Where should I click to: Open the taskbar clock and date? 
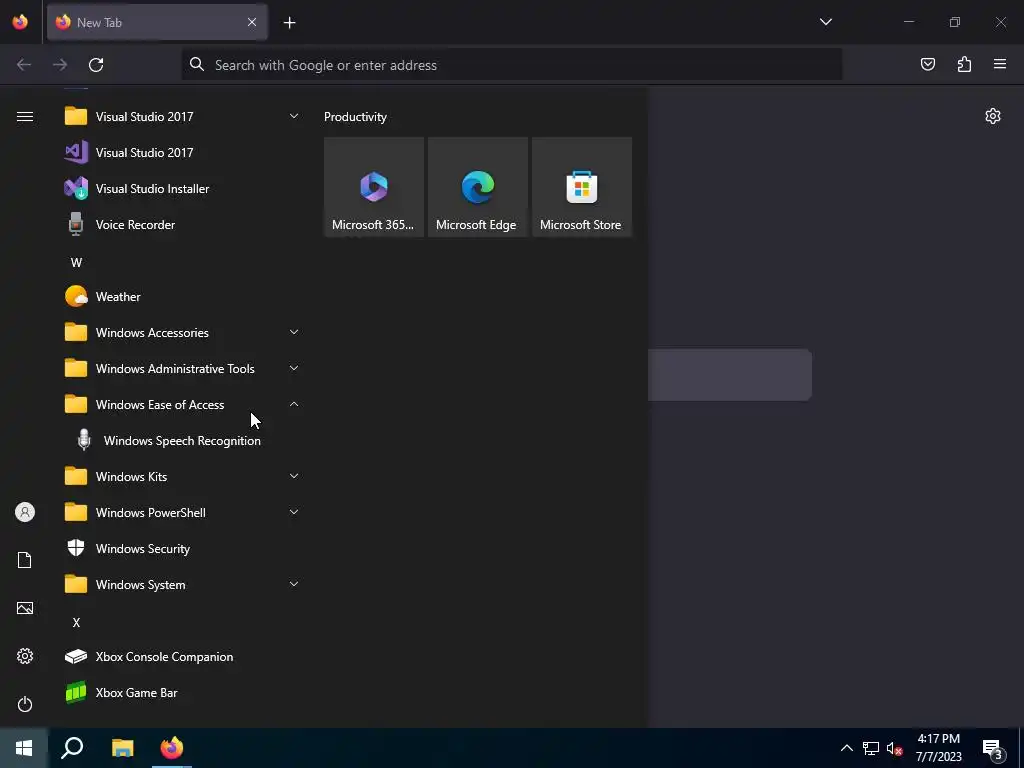(x=938, y=748)
